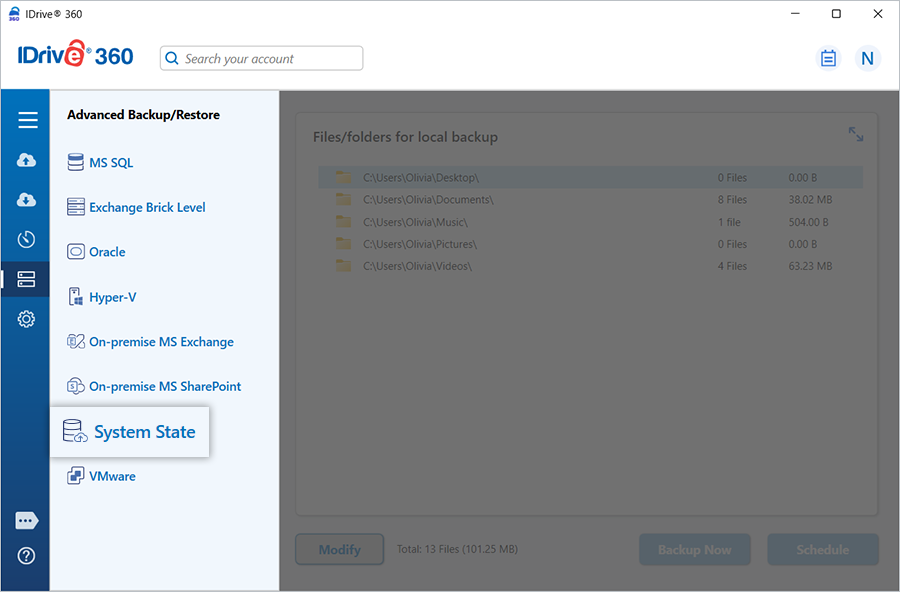900x592 pixels.
Task: Open the scheduler clock icon
Action: point(27,239)
